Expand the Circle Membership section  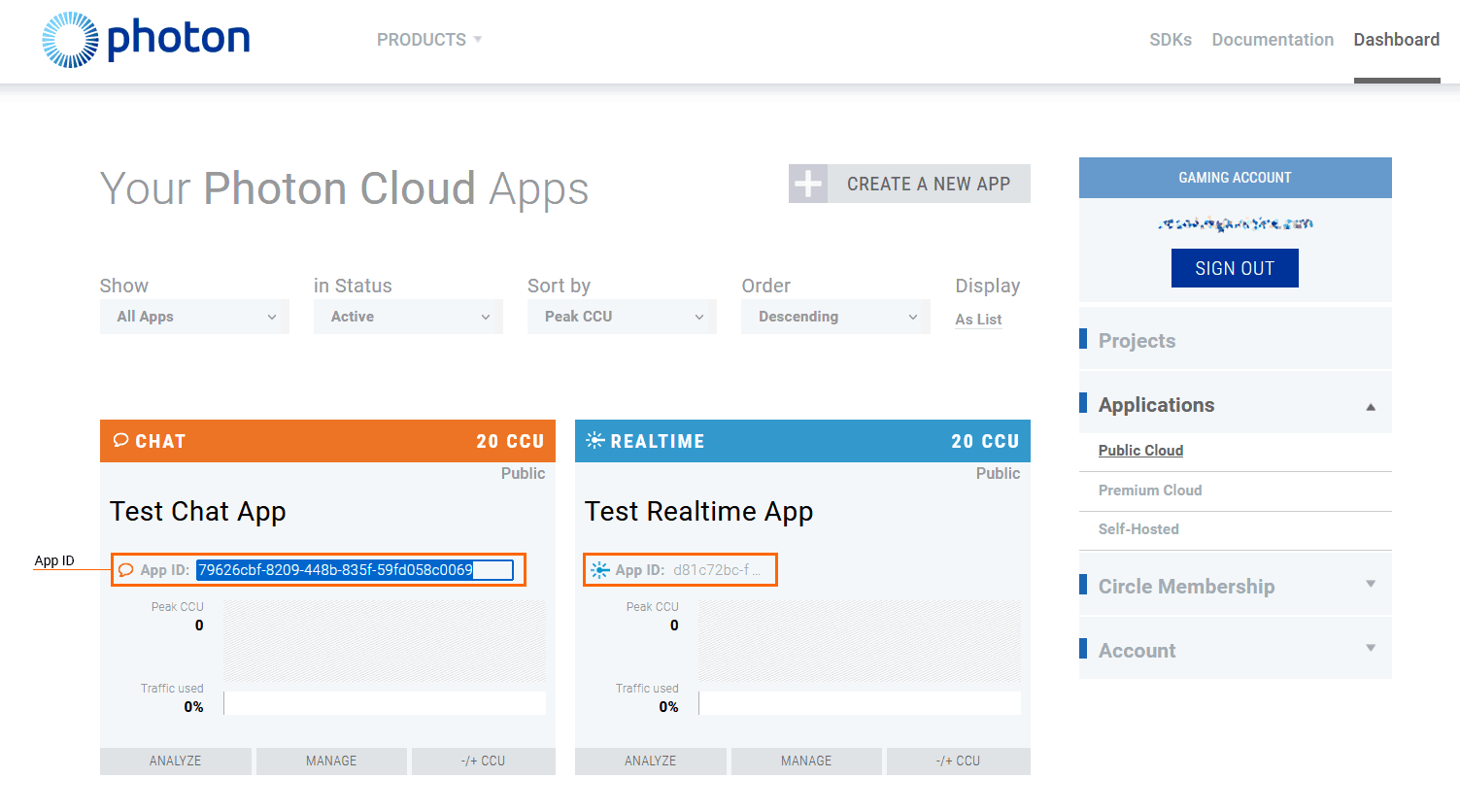(x=1370, y=585)
